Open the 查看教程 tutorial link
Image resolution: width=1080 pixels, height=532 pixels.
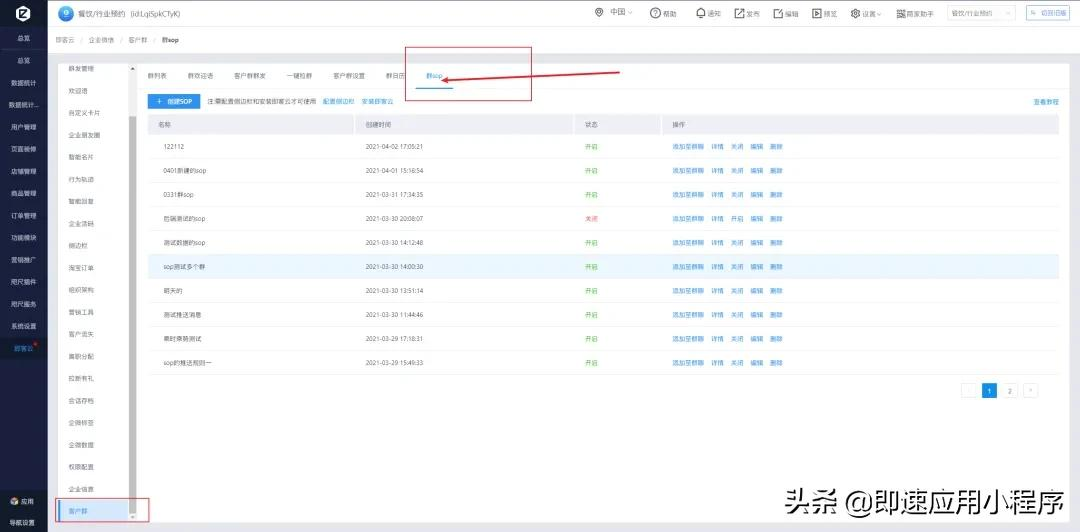(1045, 102)
